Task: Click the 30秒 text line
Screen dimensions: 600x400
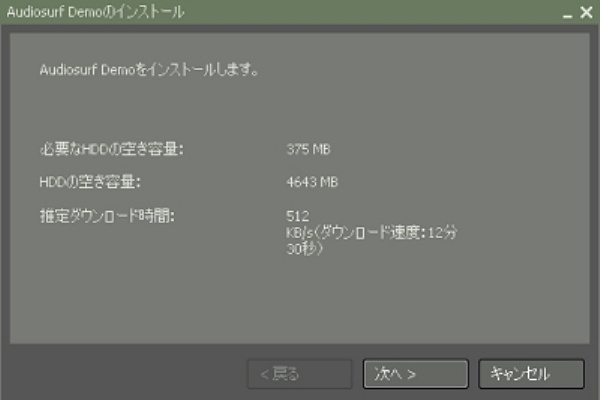Action: 305,249
